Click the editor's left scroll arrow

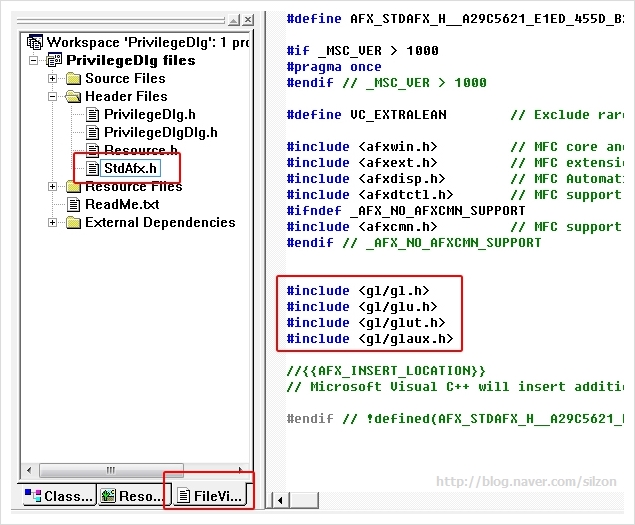(x=280, y=500)
